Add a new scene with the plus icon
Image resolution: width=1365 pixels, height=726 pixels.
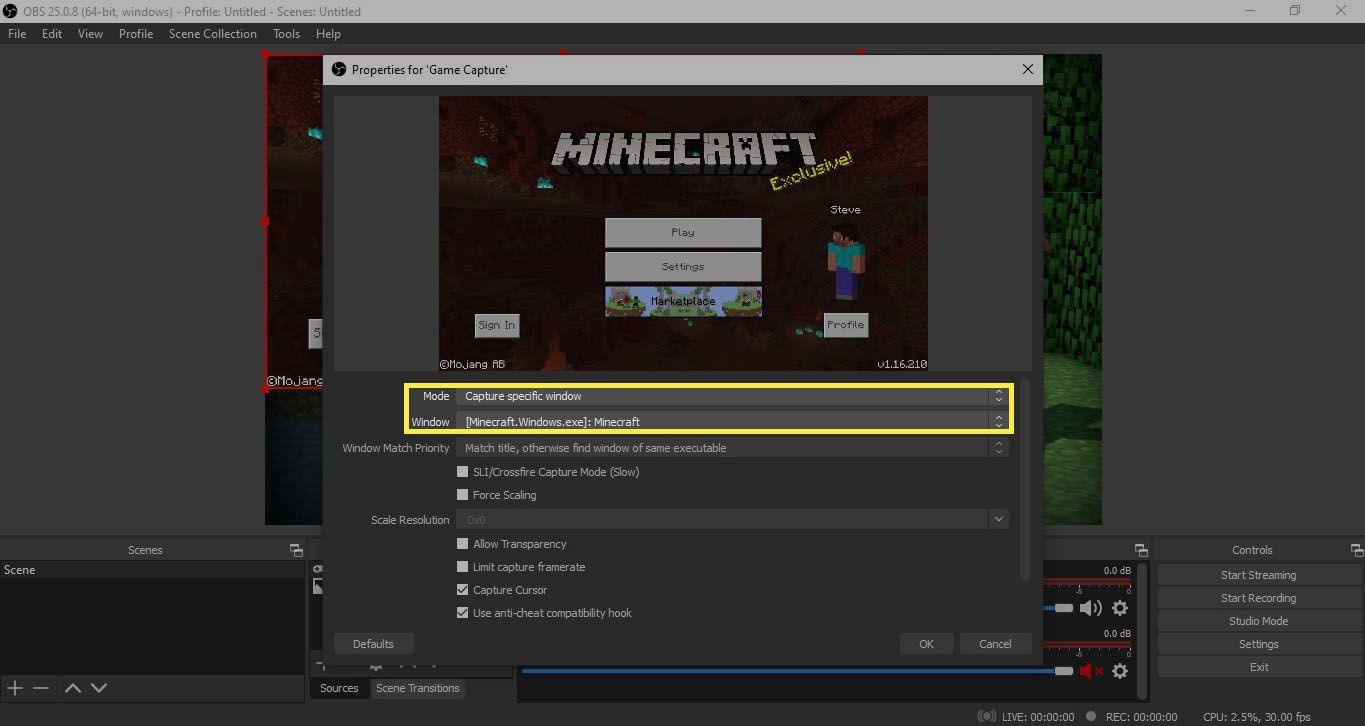point(15,688)
